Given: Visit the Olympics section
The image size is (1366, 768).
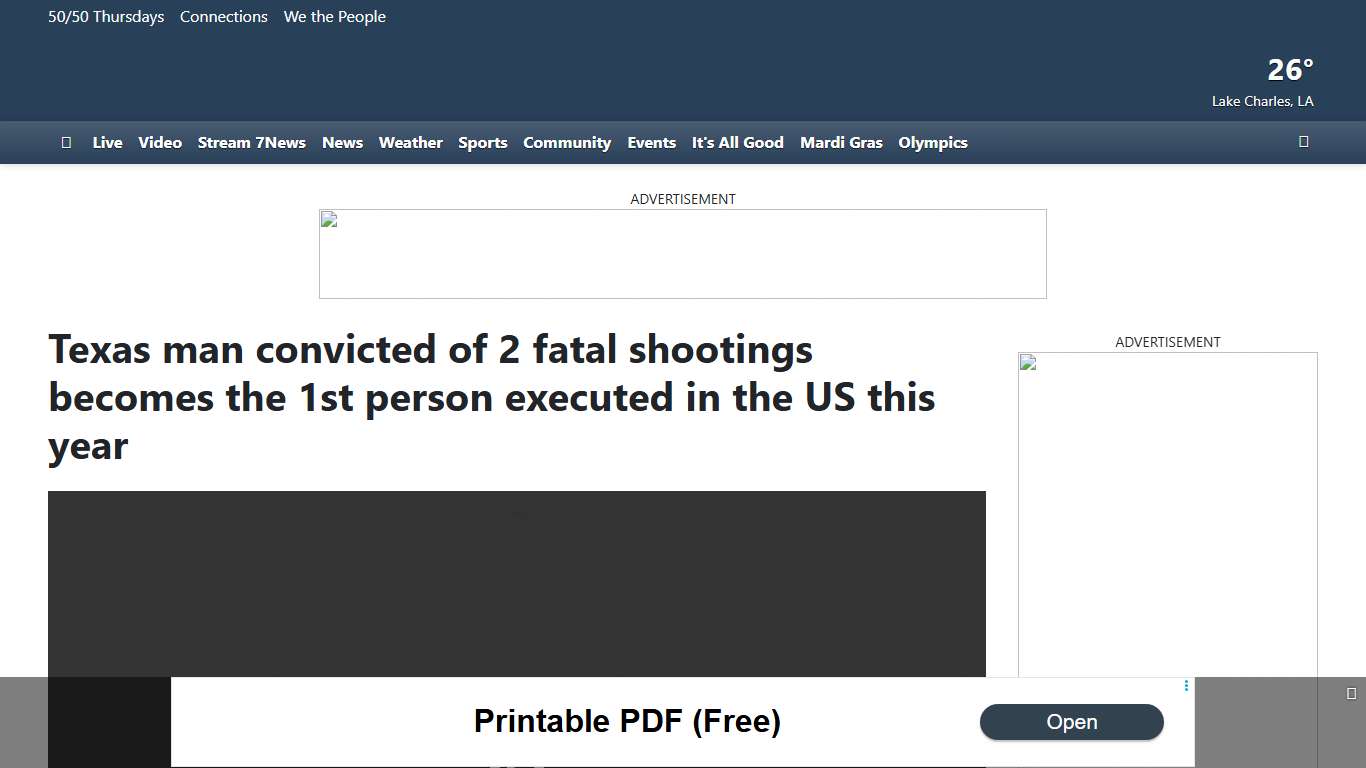Looking at the screenshot, I should [933, 142].
